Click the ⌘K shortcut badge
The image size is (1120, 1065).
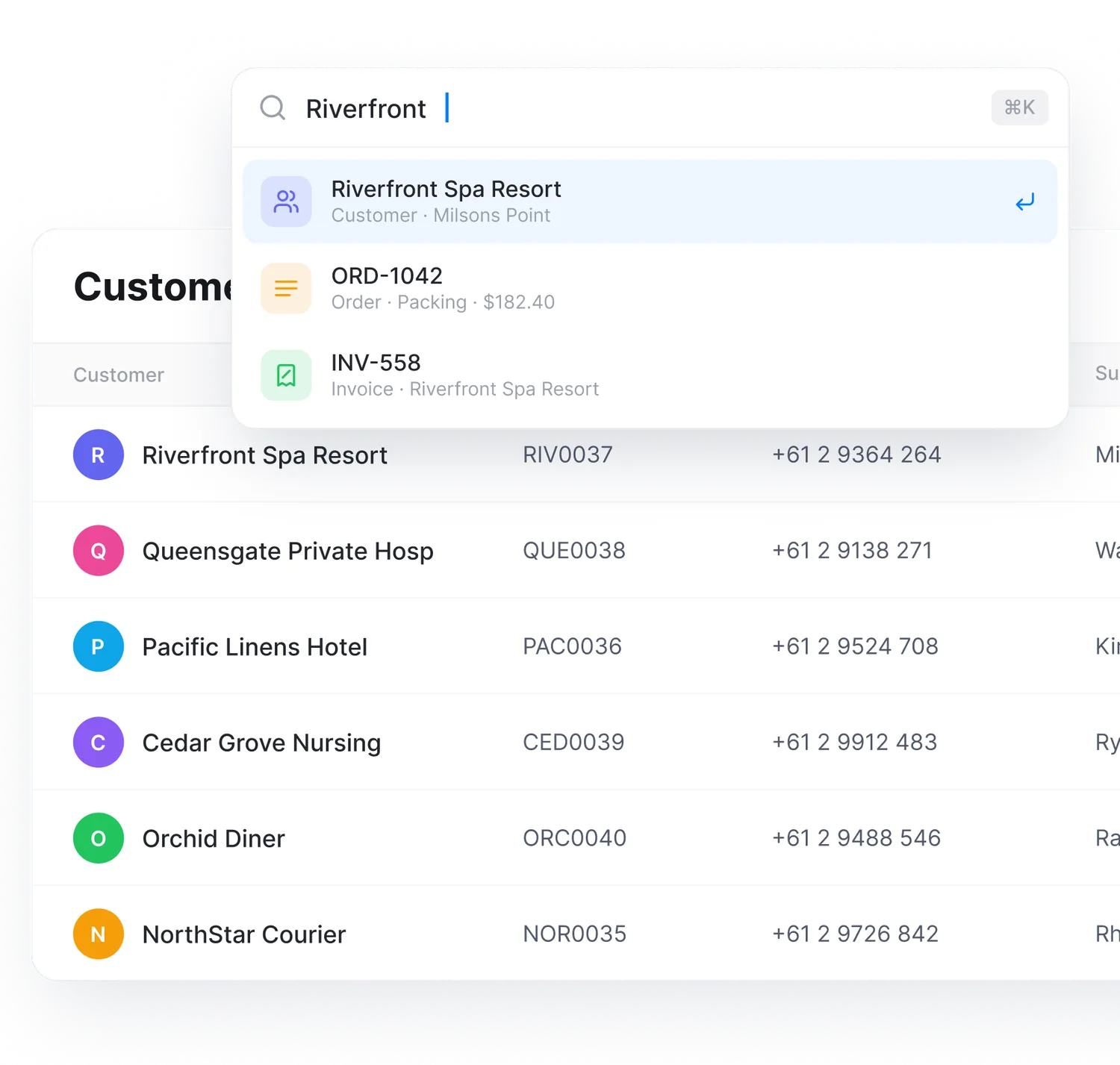(1020, 107)
